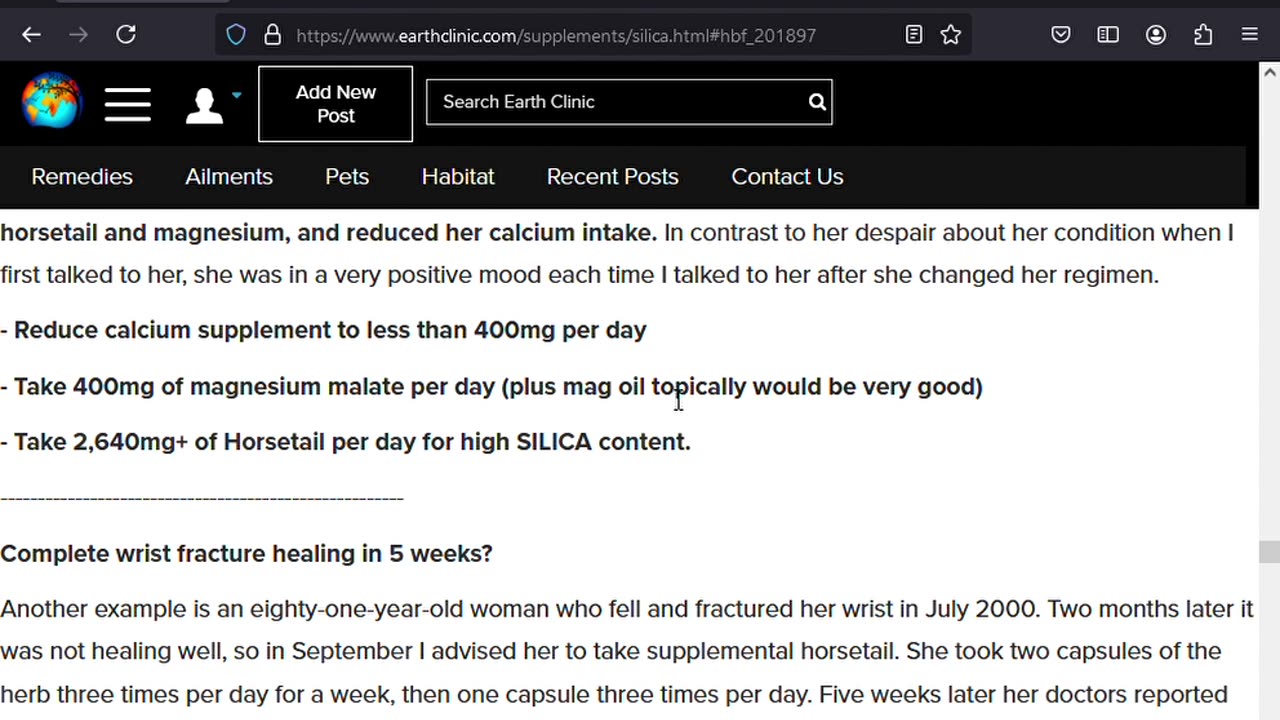1280x720 pixels.
Task: Click the Earth Clinic globe logo
Action: click(x=51, y=101)
